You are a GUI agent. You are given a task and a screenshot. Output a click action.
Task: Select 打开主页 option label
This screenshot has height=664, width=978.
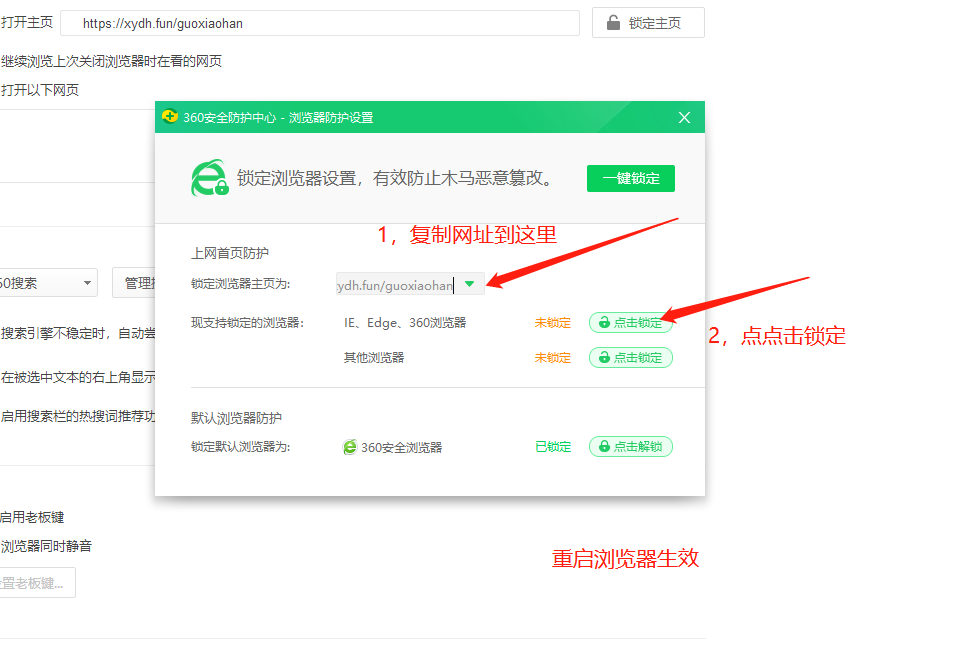pos(26,22)
